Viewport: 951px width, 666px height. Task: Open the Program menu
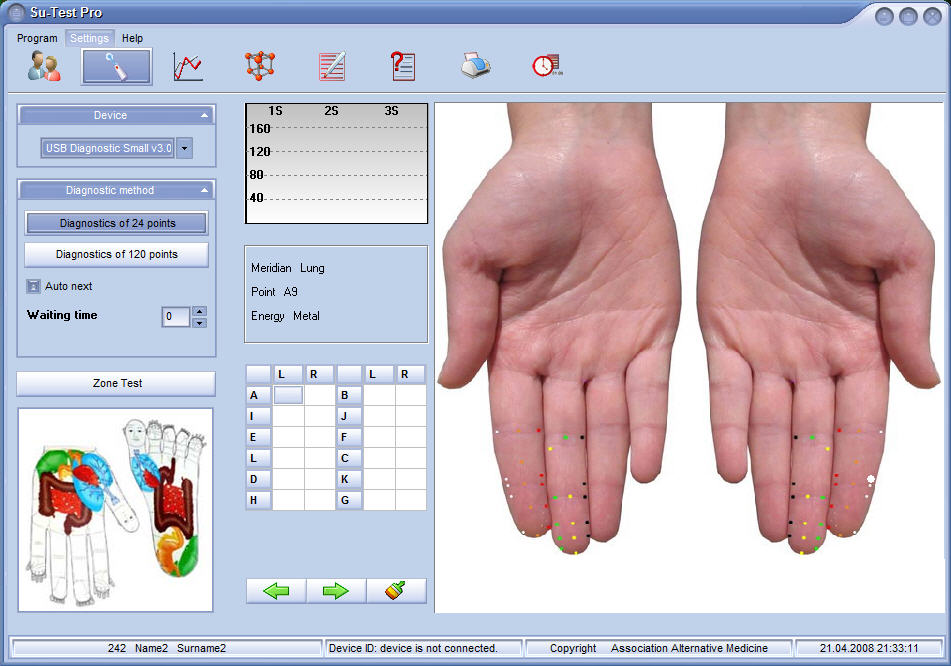[37, 38]
